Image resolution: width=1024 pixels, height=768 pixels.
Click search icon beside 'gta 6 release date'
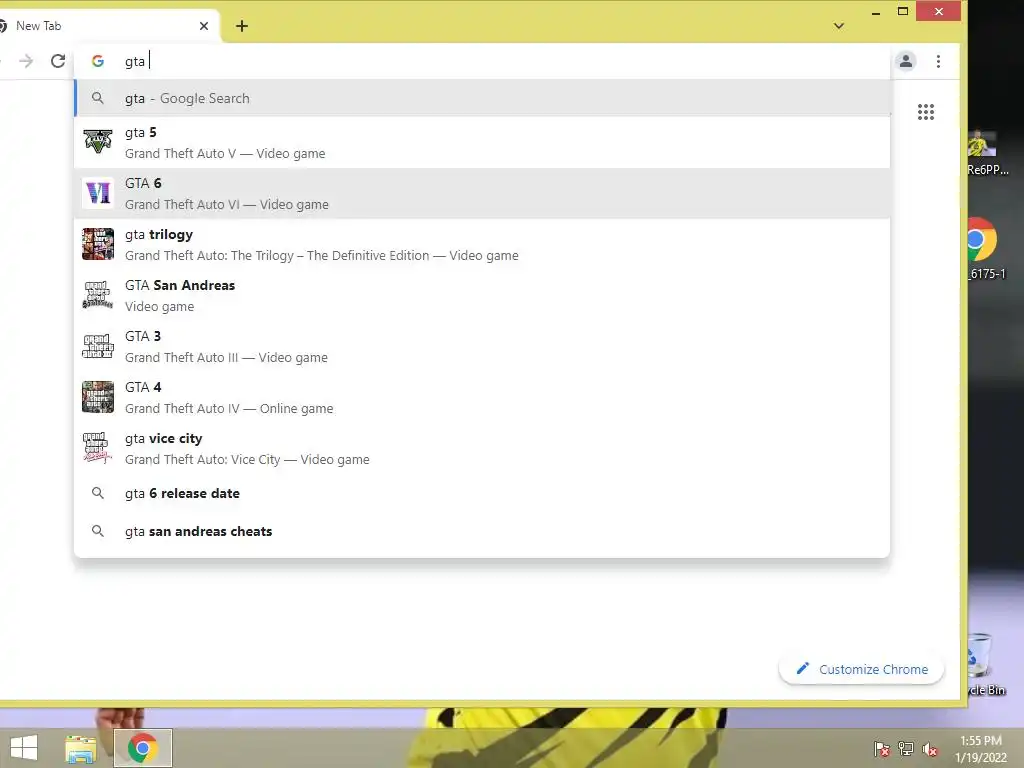point(98,493)
